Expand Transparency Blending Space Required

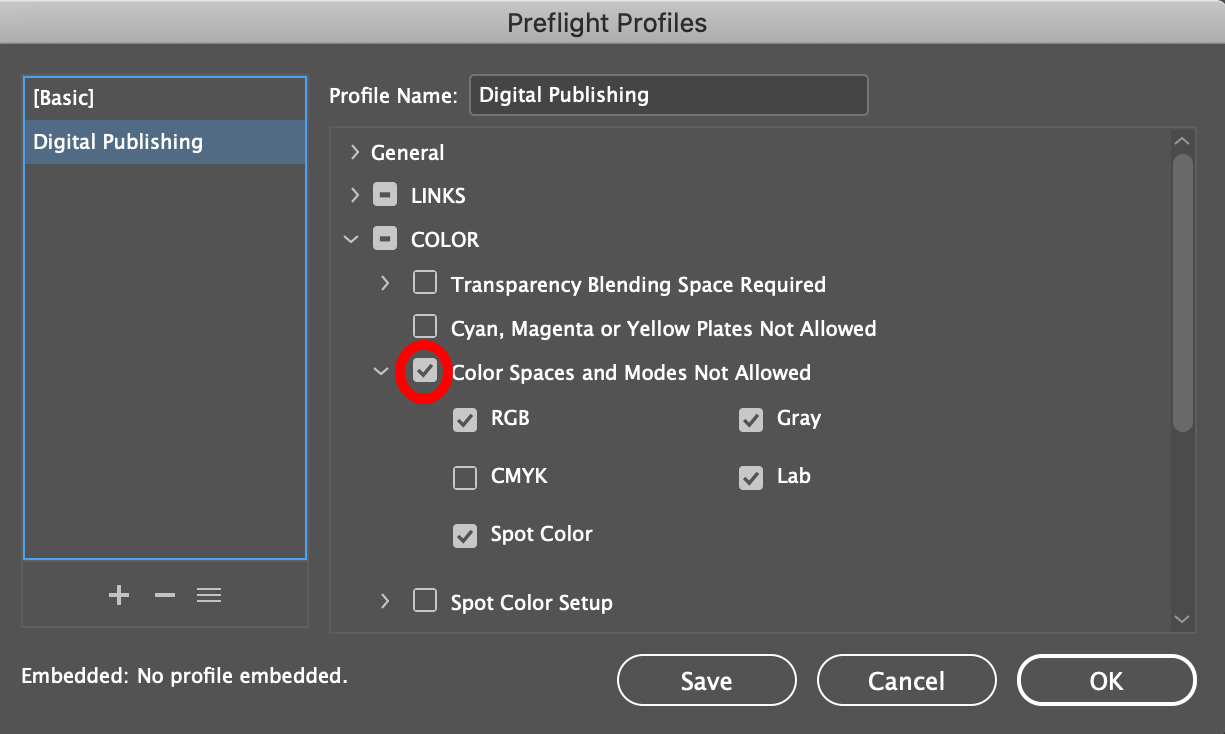[385, 283]
